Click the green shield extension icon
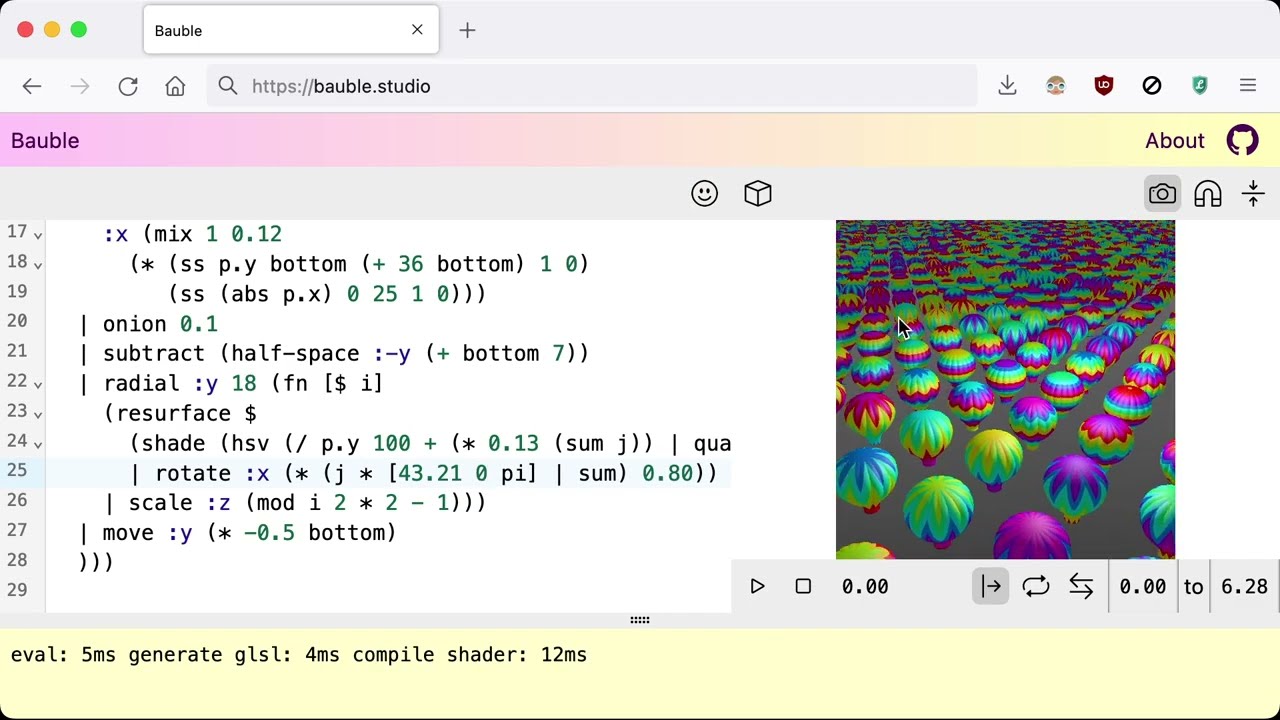Viewport: 1280px width, 720px height. point(1200,87)
